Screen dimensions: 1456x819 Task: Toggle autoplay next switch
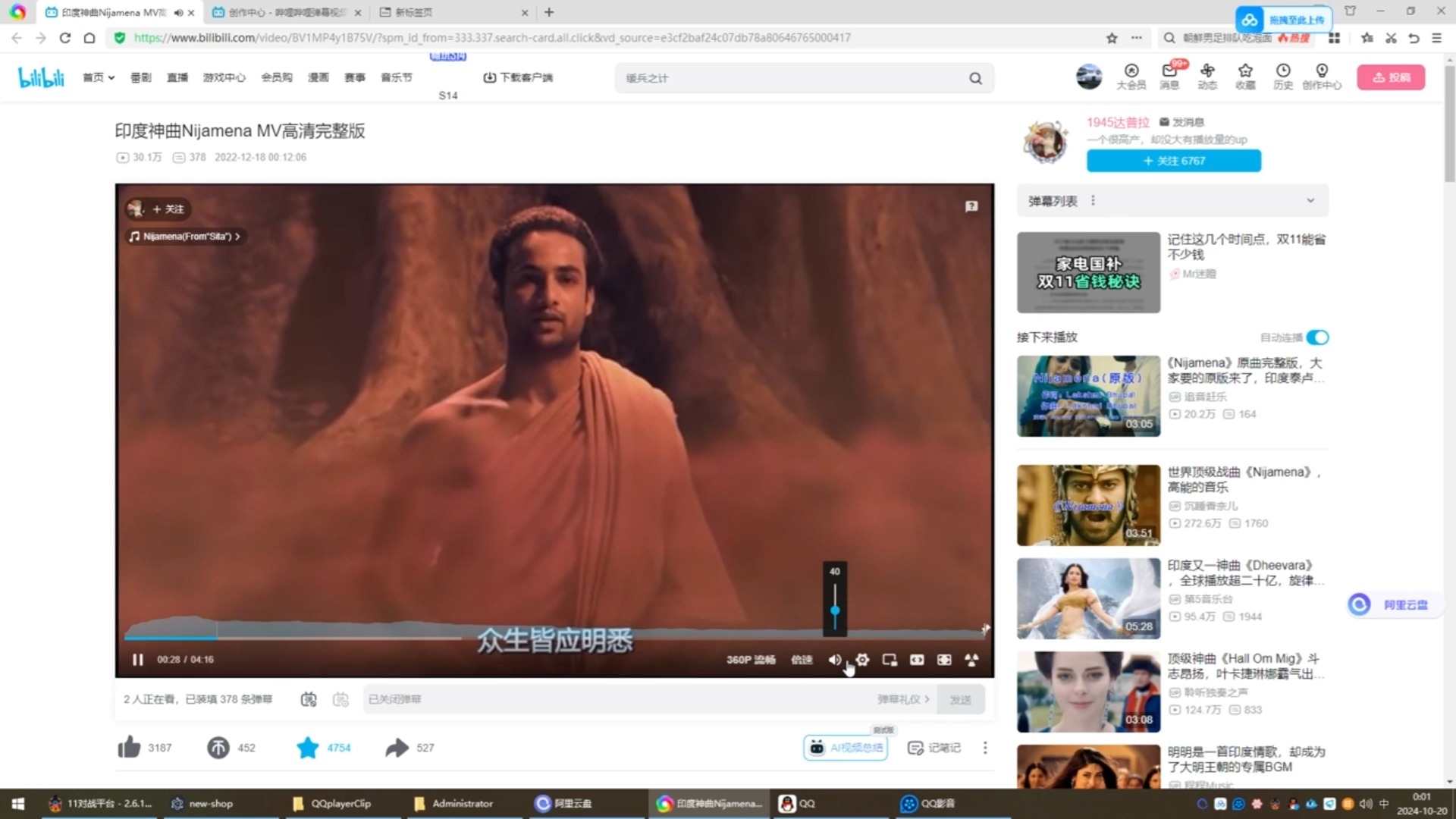pos(1317,337)
